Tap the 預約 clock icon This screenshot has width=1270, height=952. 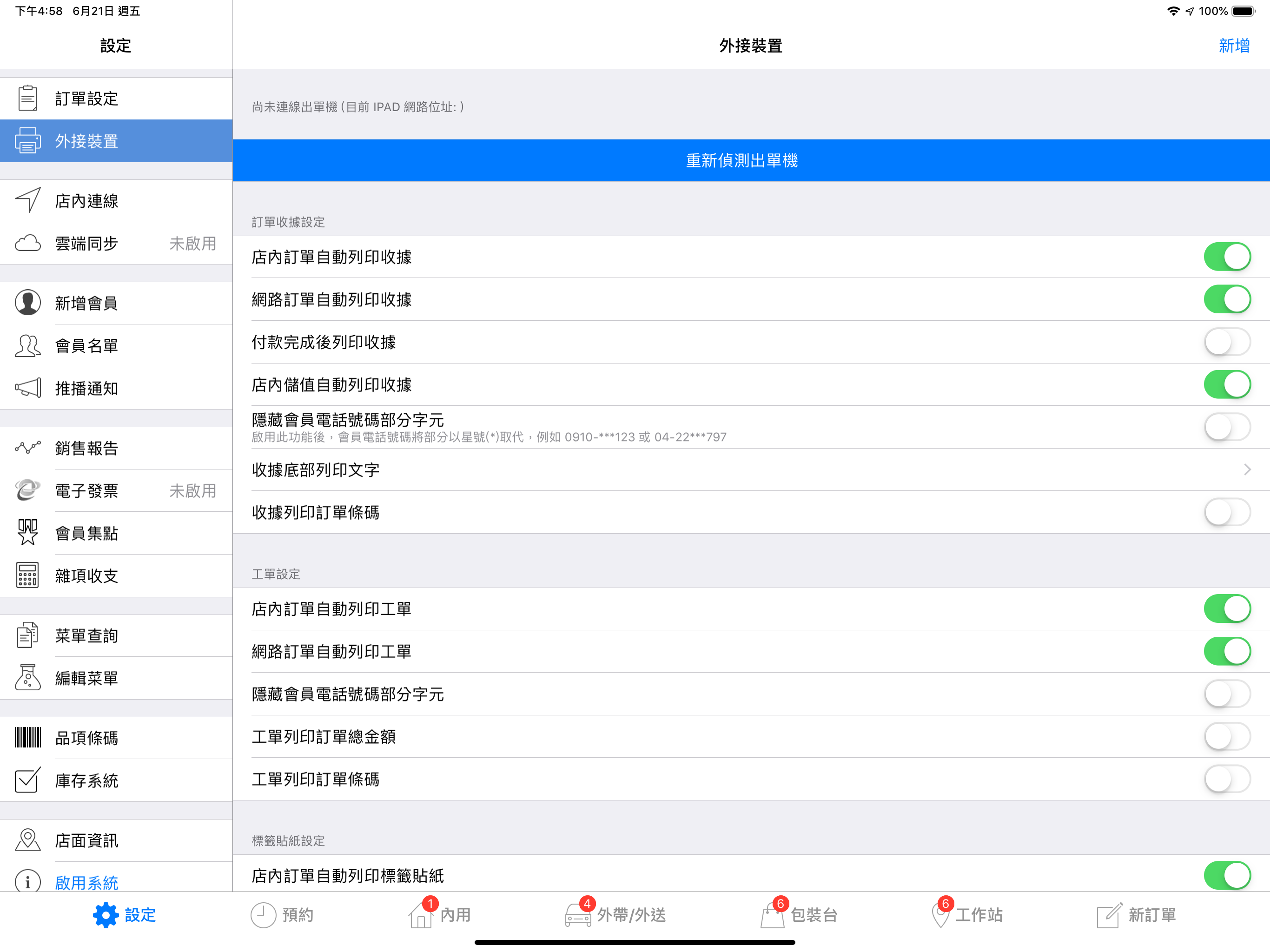coord(264,915)
